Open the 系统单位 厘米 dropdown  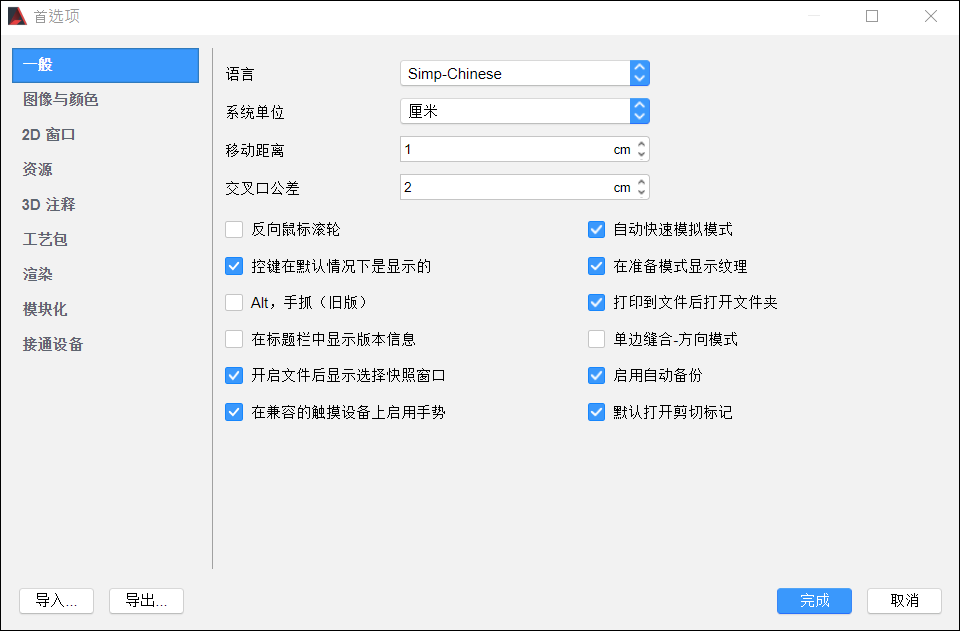point(525,111)
